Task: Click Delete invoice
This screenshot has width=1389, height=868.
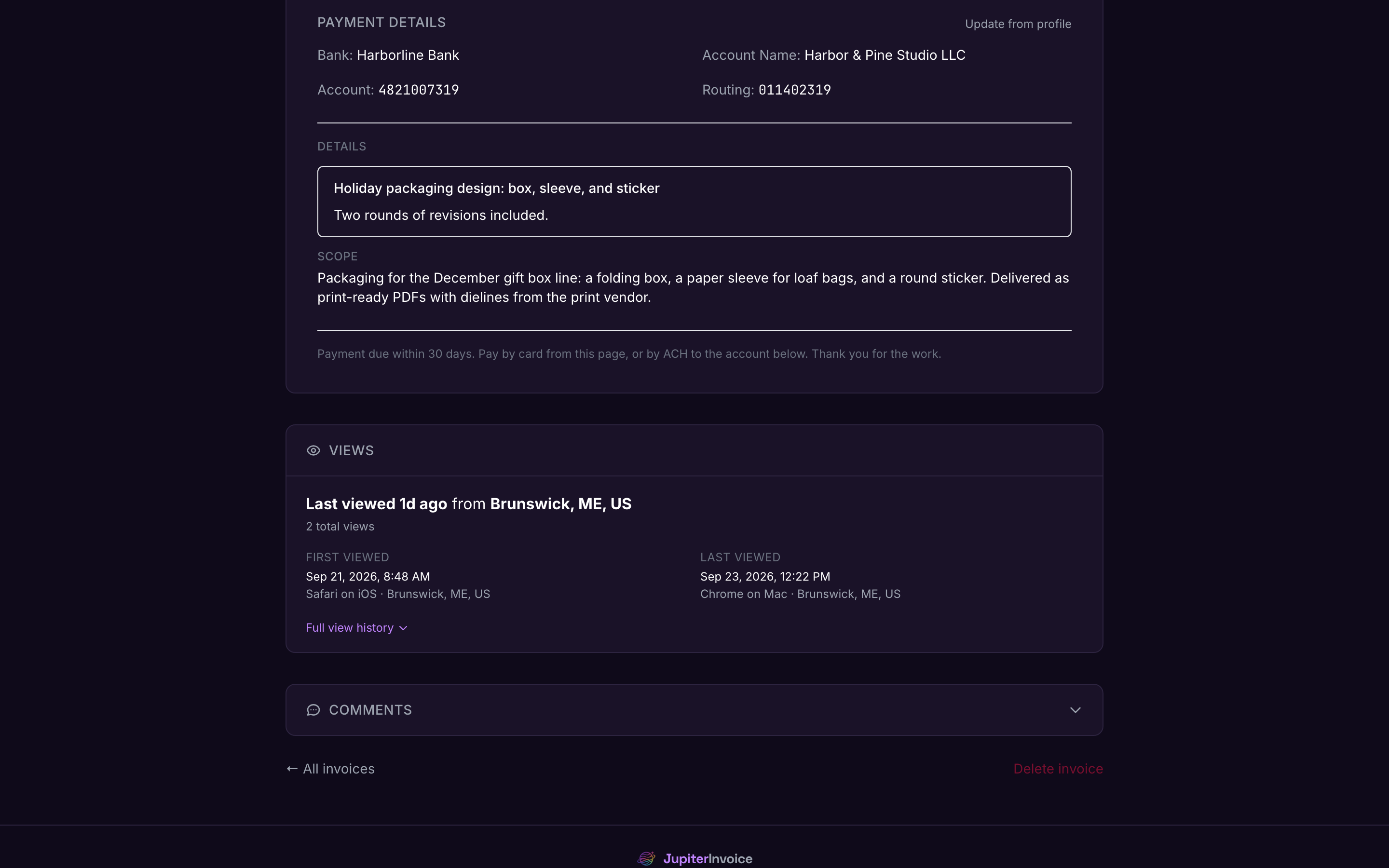Action: pos(1058,769)
